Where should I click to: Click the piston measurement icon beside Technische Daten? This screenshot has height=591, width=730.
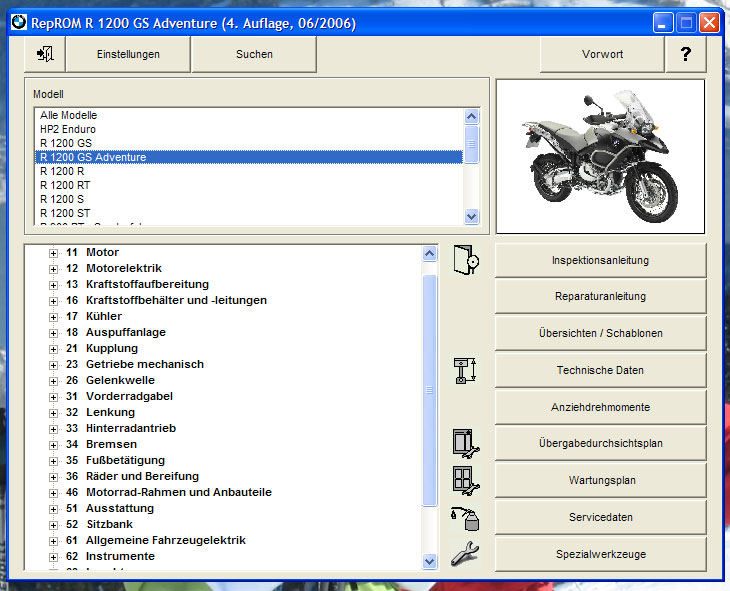pos(466,371)
